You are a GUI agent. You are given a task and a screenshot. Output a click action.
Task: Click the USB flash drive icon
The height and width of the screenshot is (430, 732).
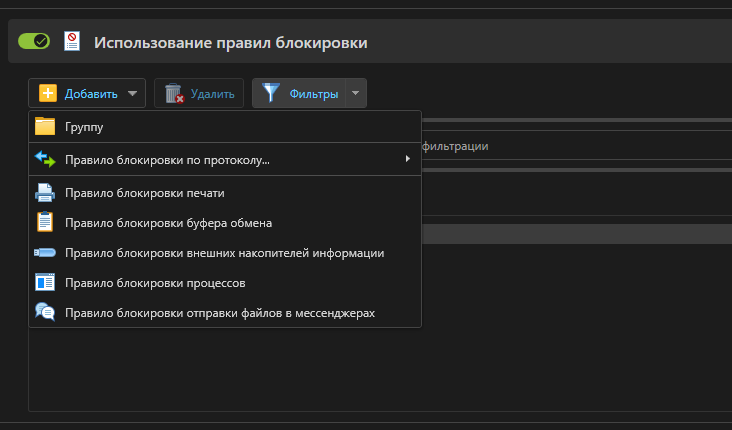(x=45, y=253)
